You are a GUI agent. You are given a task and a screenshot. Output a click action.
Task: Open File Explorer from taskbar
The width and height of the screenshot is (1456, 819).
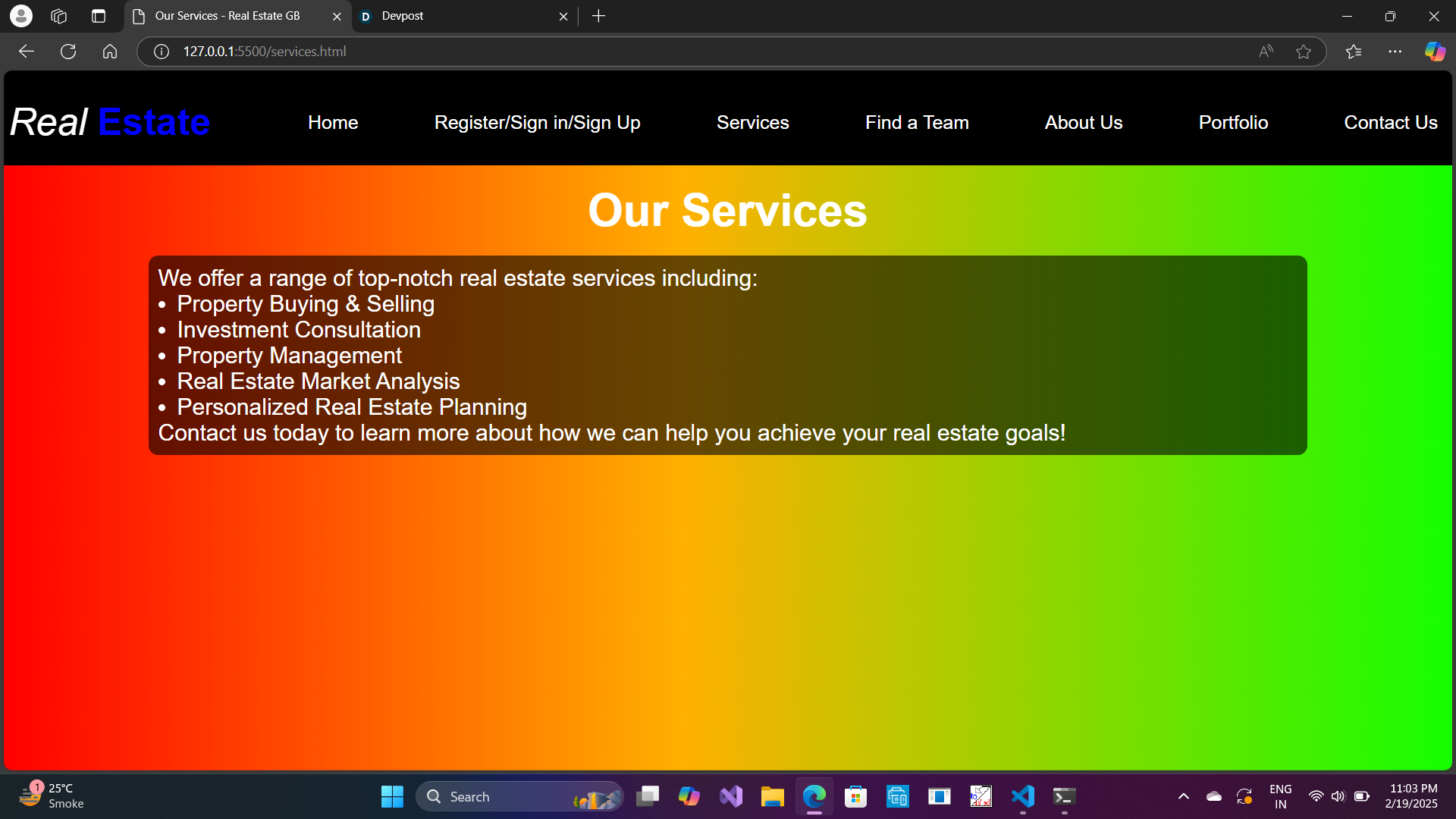(x=772, y=796)
